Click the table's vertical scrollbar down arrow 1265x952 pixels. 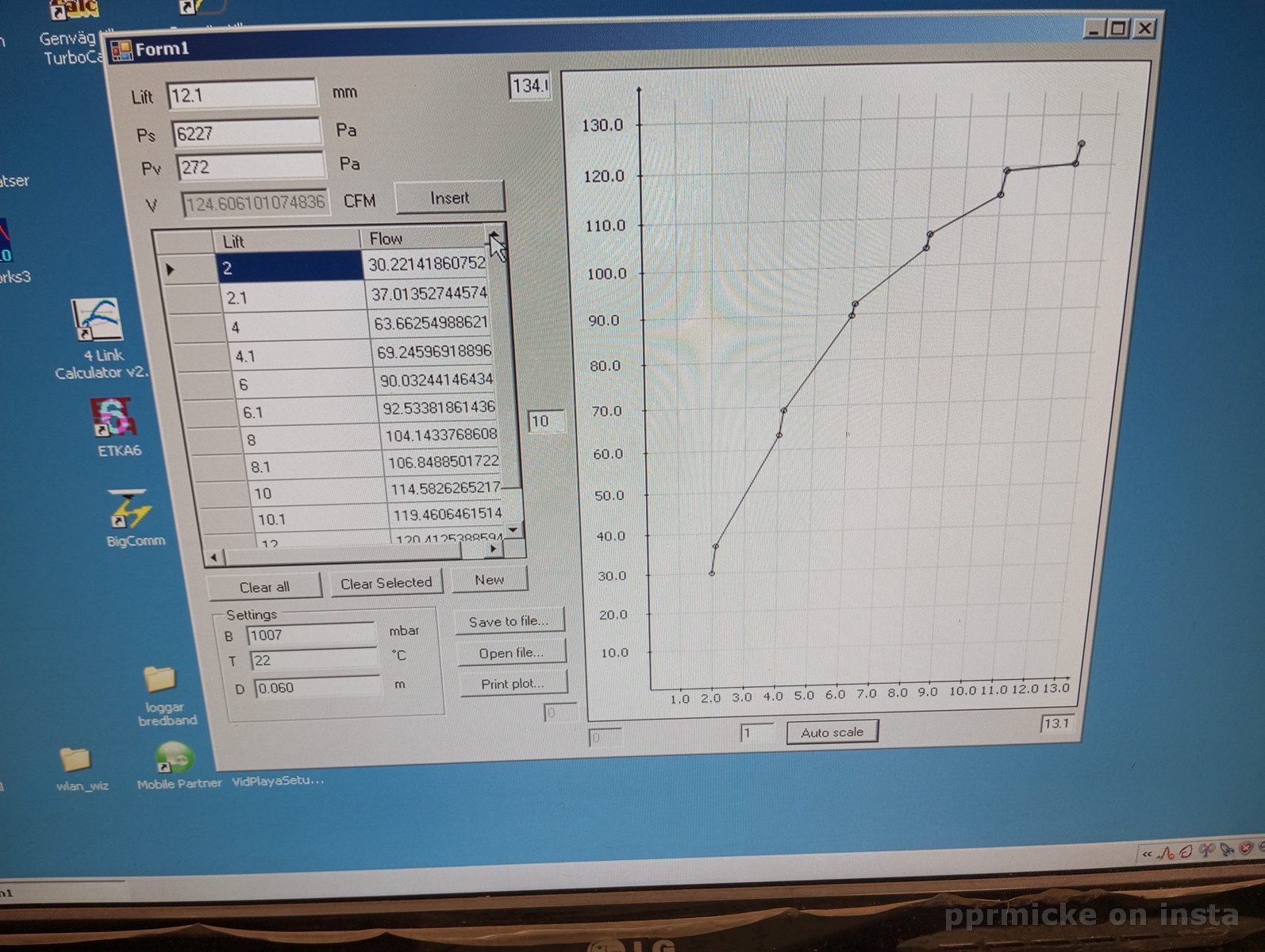point(513,530)
